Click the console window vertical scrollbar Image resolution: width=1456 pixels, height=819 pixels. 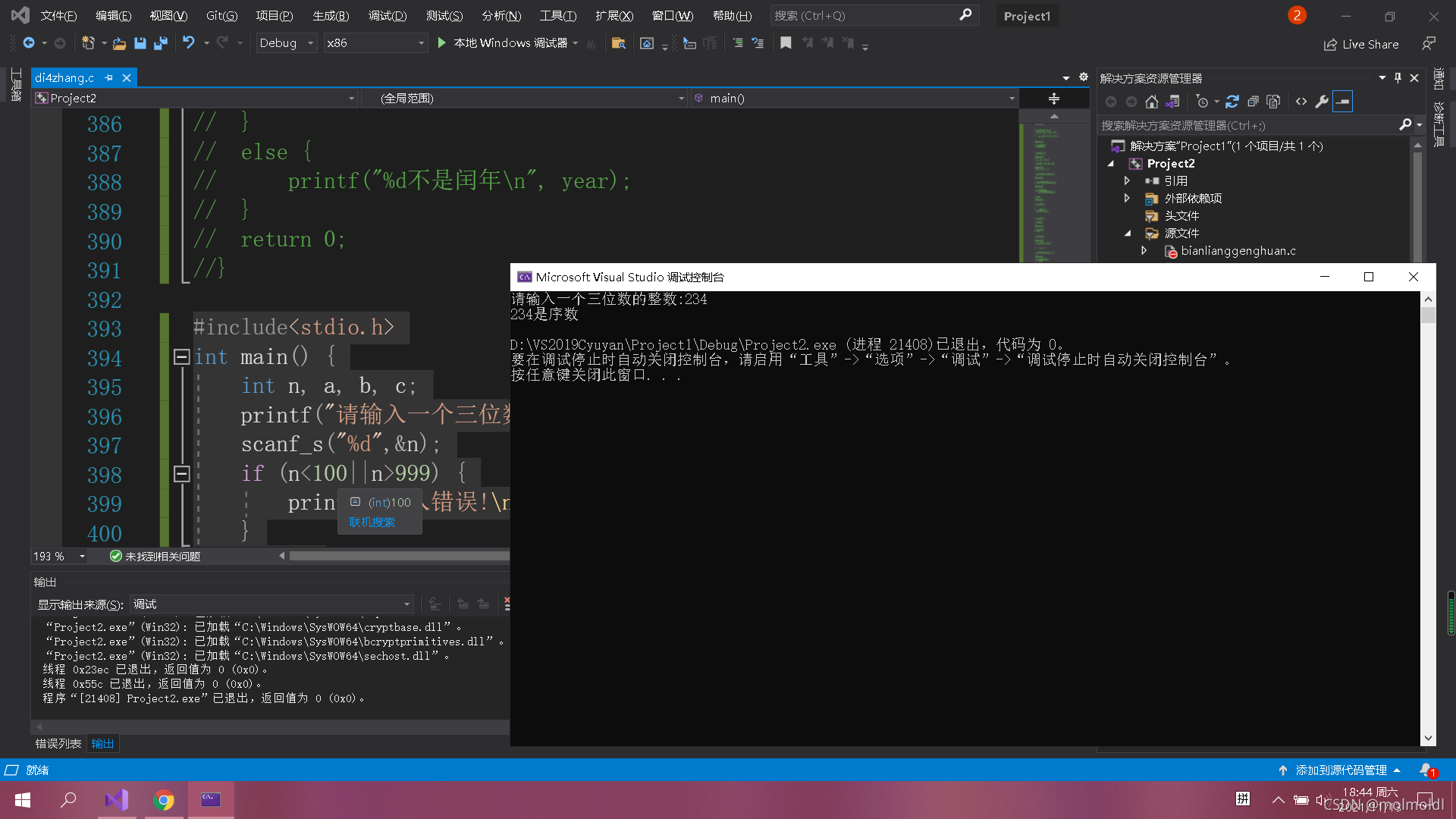[x=1428, y=516]
